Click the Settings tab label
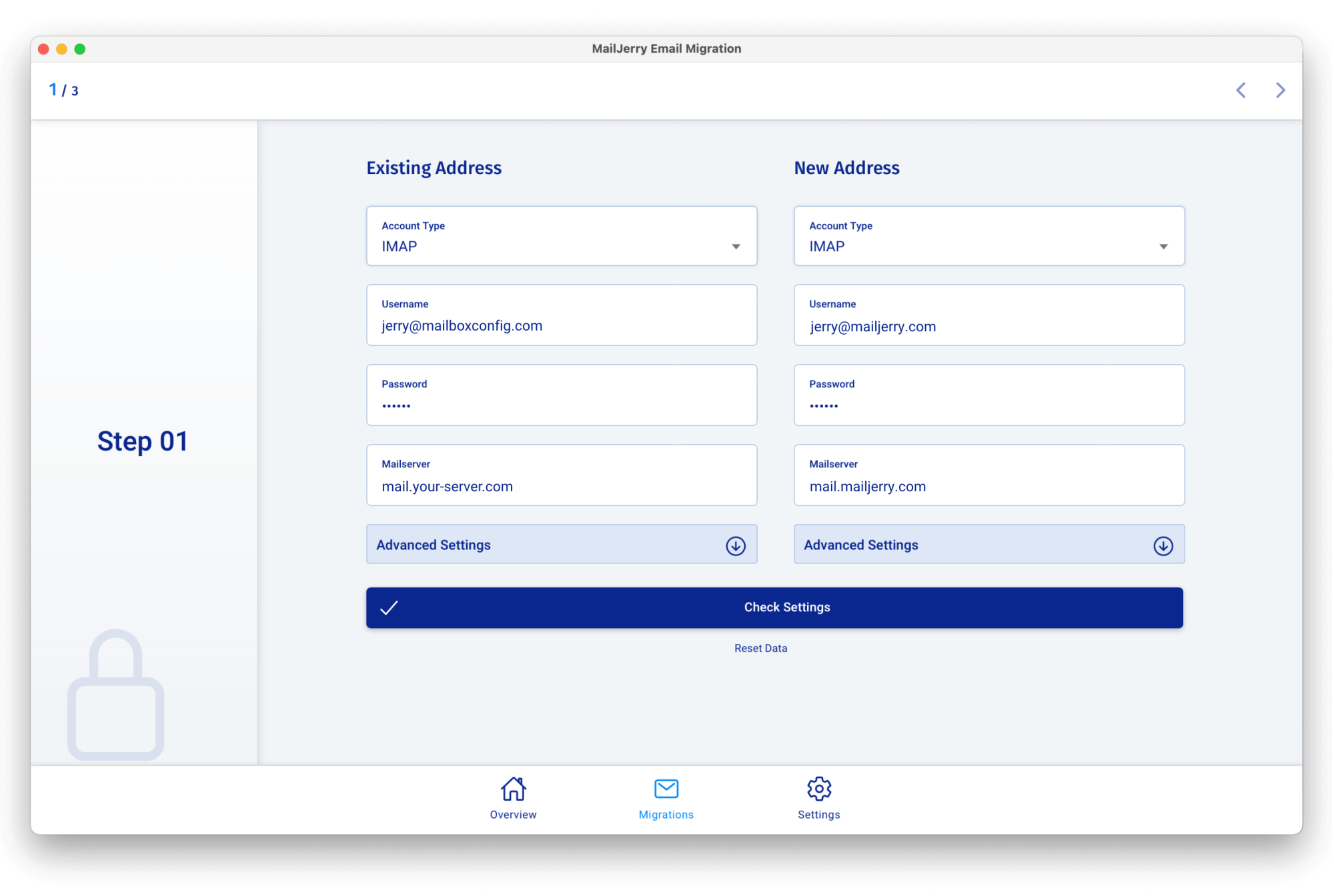 point(818,815)
